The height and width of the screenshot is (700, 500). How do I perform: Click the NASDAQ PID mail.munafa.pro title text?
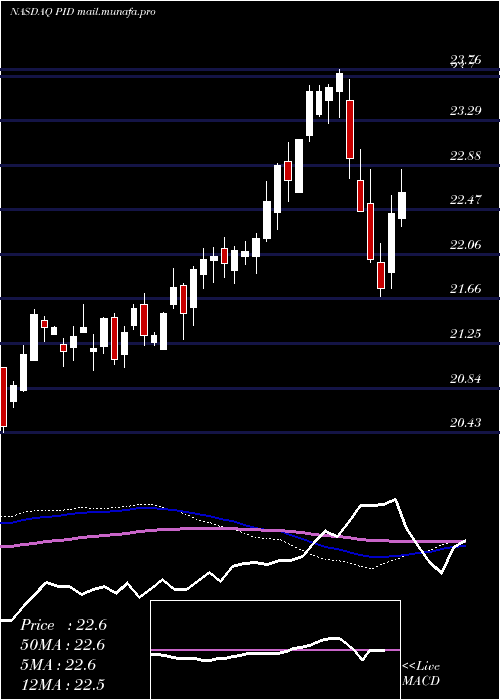pos(83,12)
